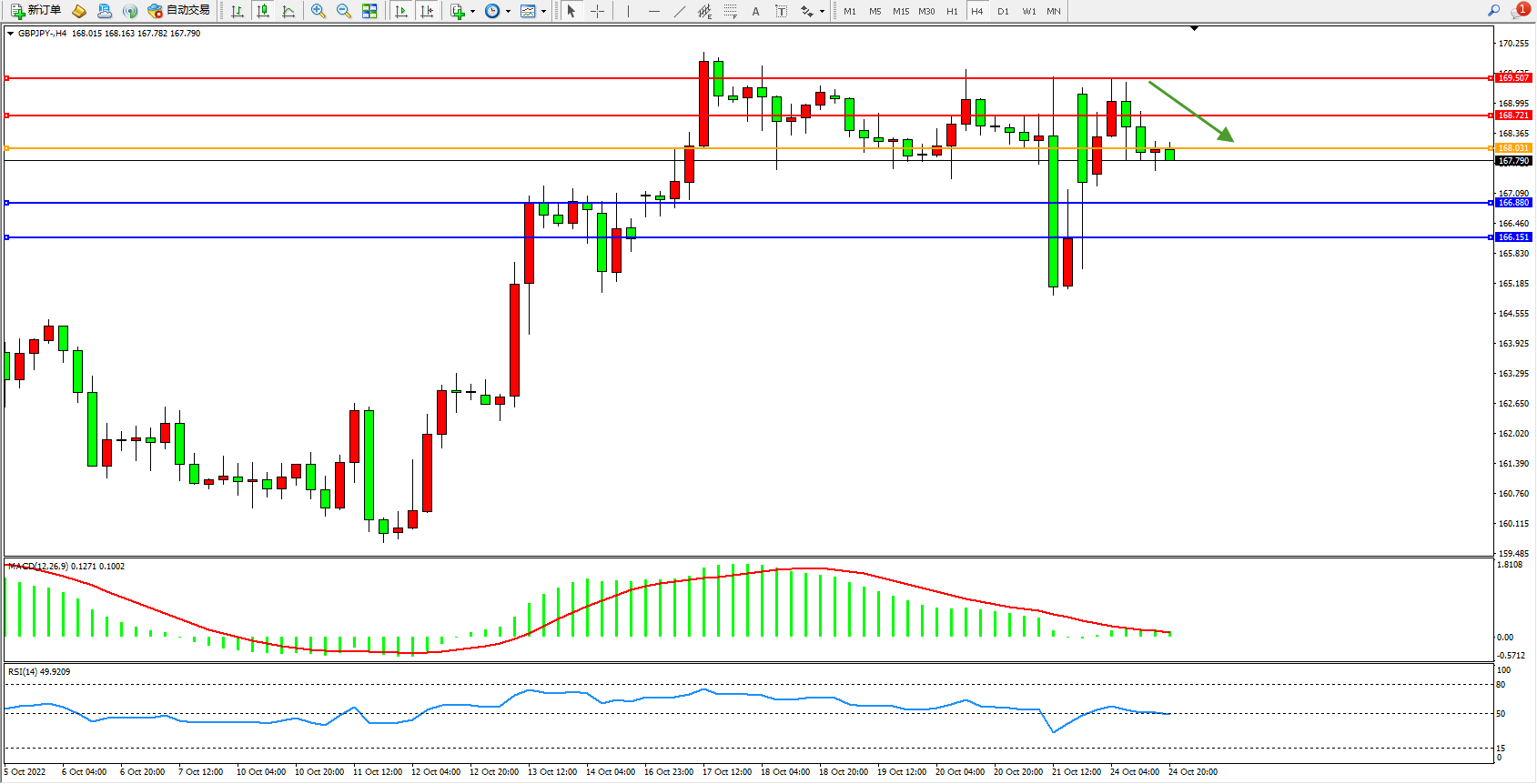Zoom out of the chart

pyautogui.click(x=343, y=11)
